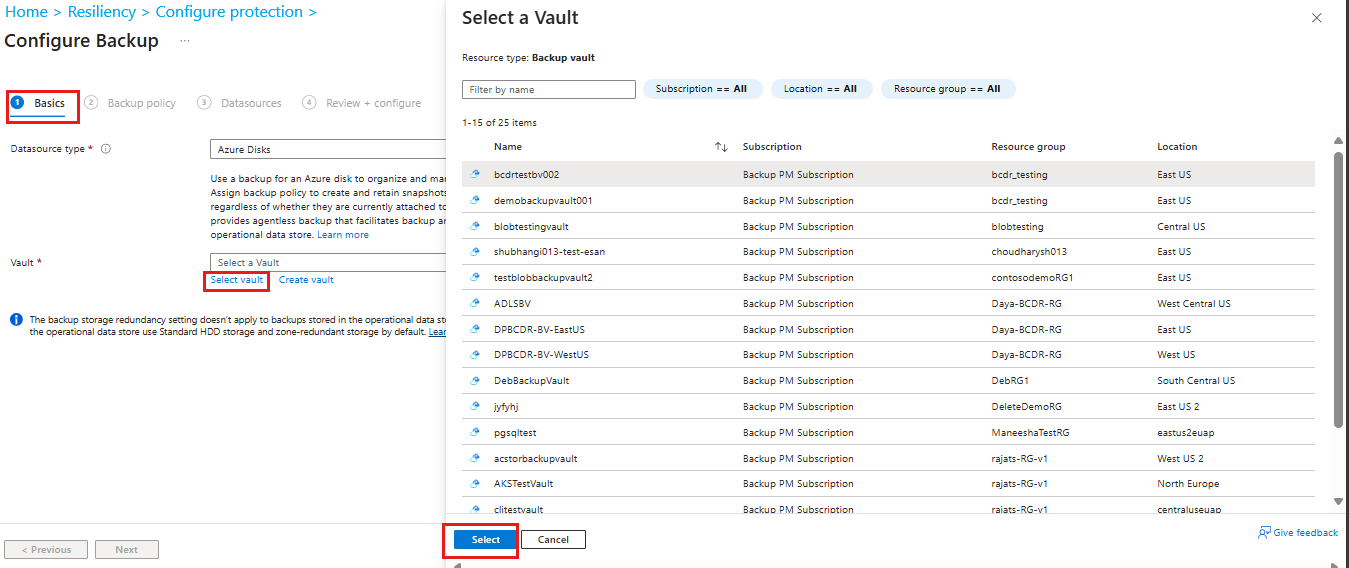Viewport: 1349px width, 568px height.
Task: Sort by Name using the arrows icon
Action: point(721,147)
